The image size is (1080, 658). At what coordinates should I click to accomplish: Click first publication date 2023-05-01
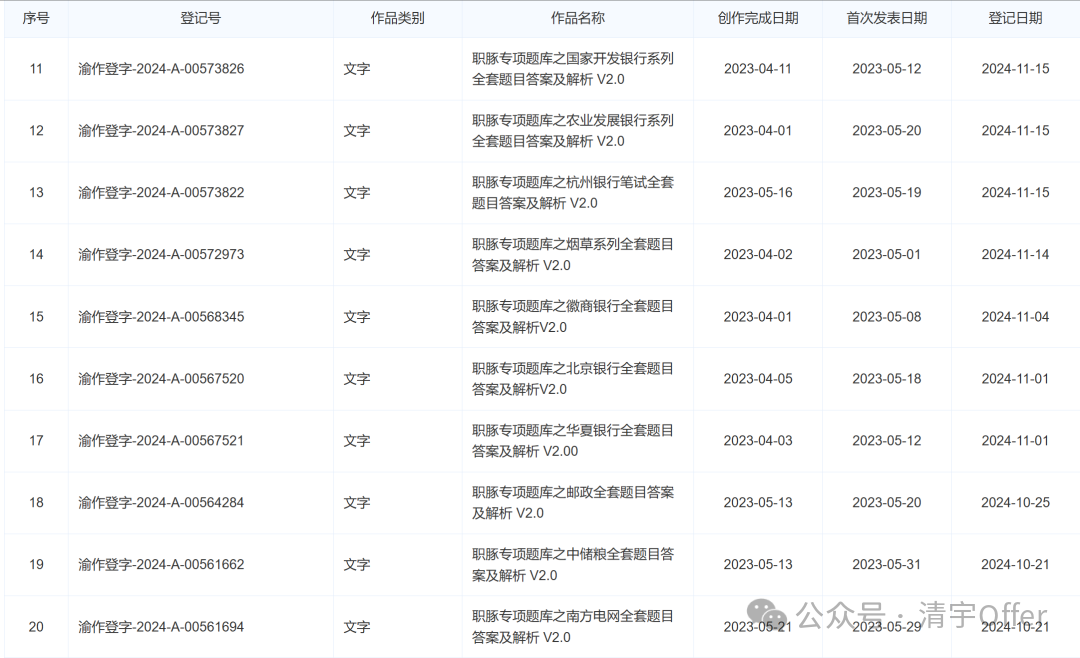point(886,255)
